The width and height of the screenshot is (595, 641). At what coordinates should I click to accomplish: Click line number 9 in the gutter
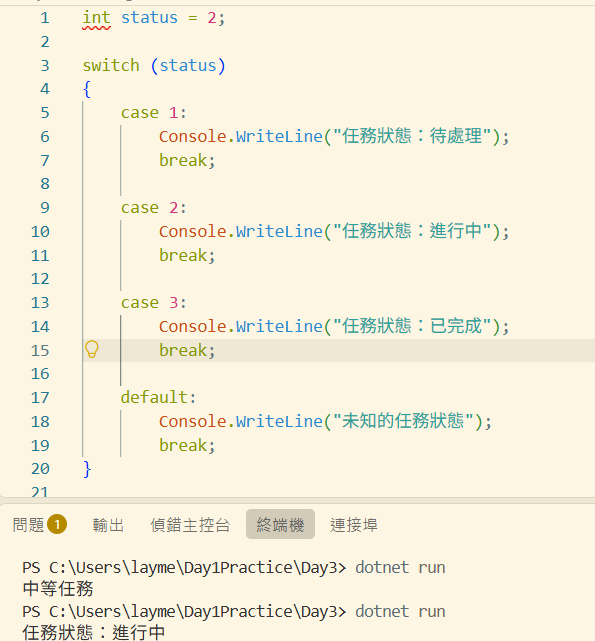pyautogui.click(x=45, y=208)
